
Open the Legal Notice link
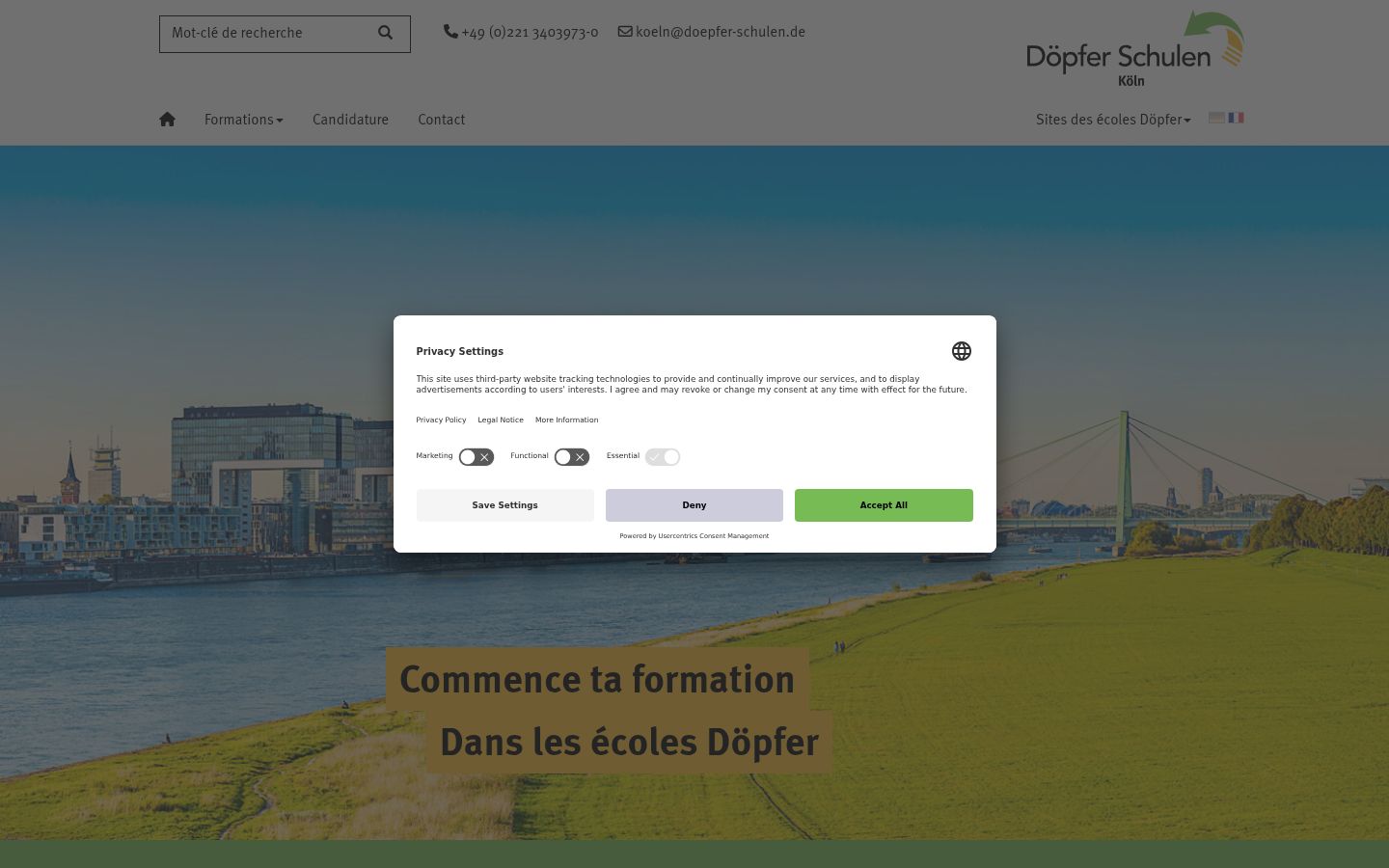click(501, 420)
